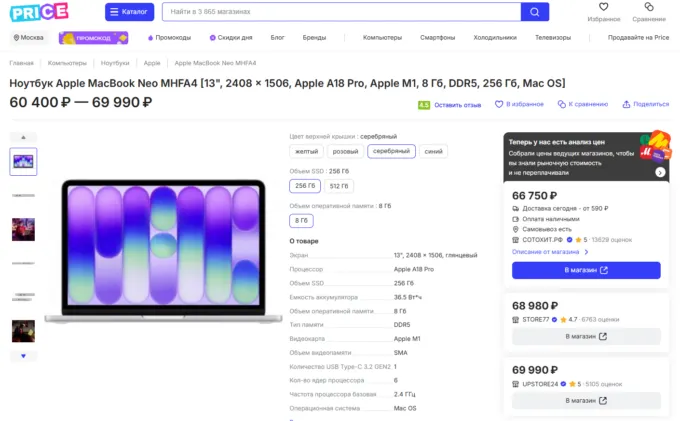
Task: Open Холодильники category link
Action: [x=495, y=38]
